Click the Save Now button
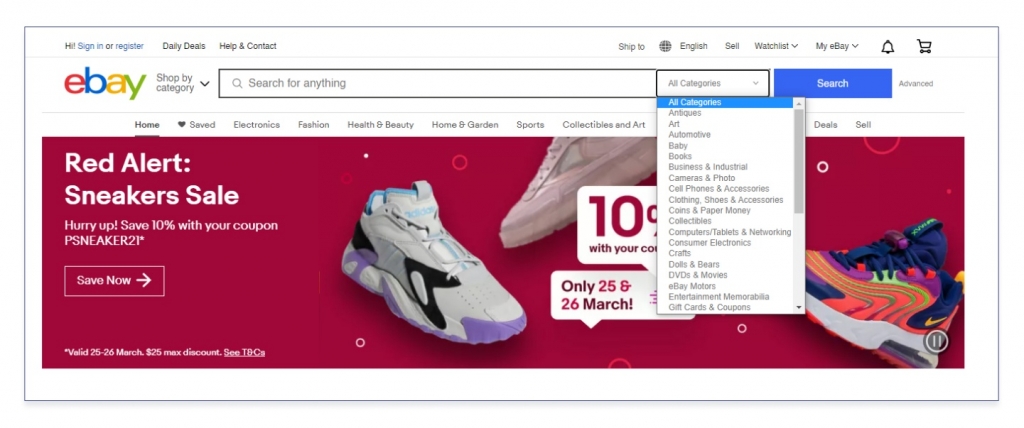 pos(114,280)
